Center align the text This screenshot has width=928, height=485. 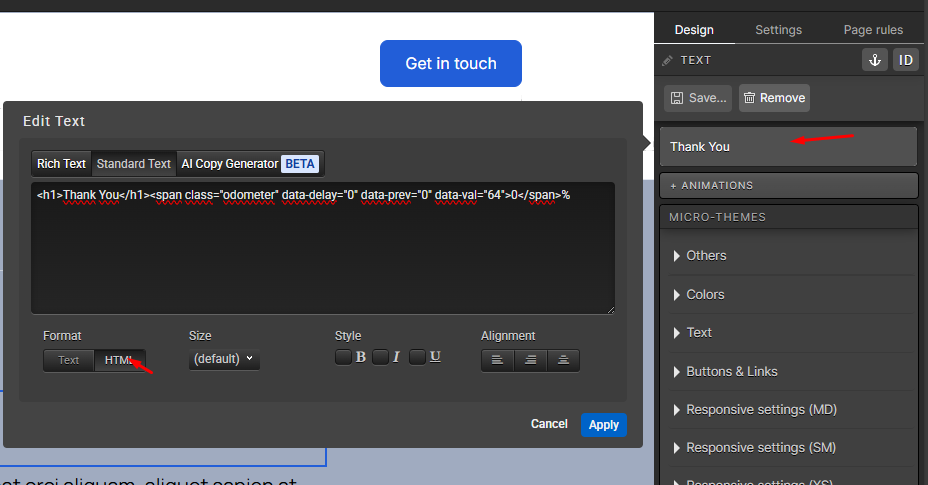click(x=530, y=360)
